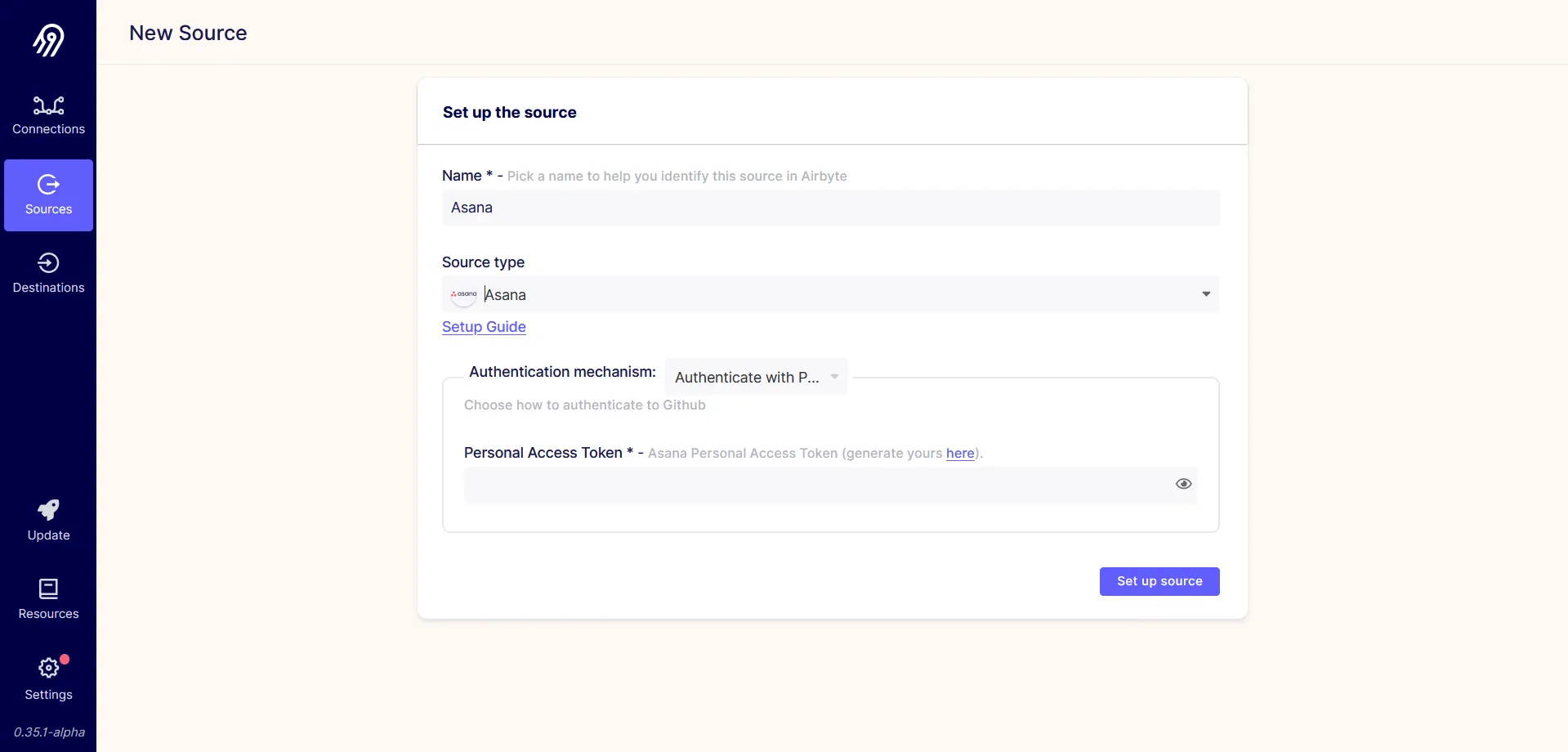Click the Source type Asana combo box
Image resolution: width=1568 pixels, height=752 pixels.
[x=830, y=294]
